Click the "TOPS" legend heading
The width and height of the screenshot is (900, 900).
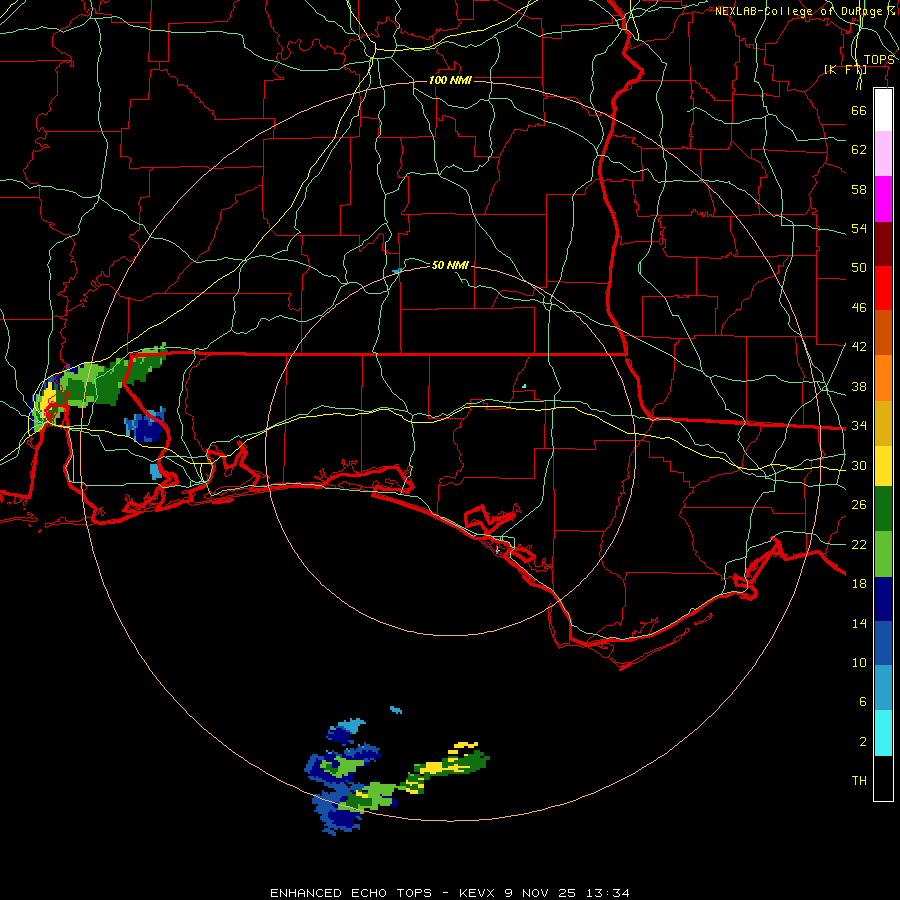coord(879,60)
